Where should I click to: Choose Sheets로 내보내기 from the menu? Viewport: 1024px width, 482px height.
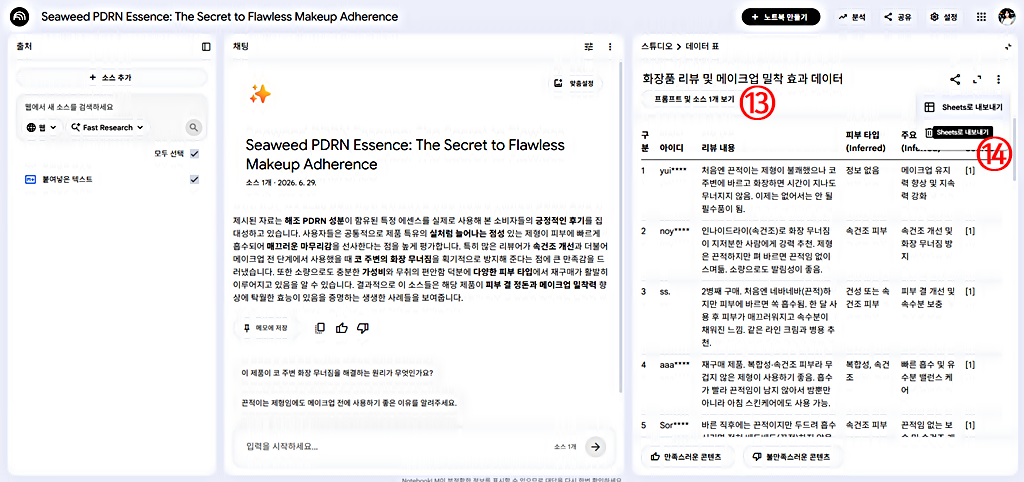pyautogui.click(x=965, y=106)
